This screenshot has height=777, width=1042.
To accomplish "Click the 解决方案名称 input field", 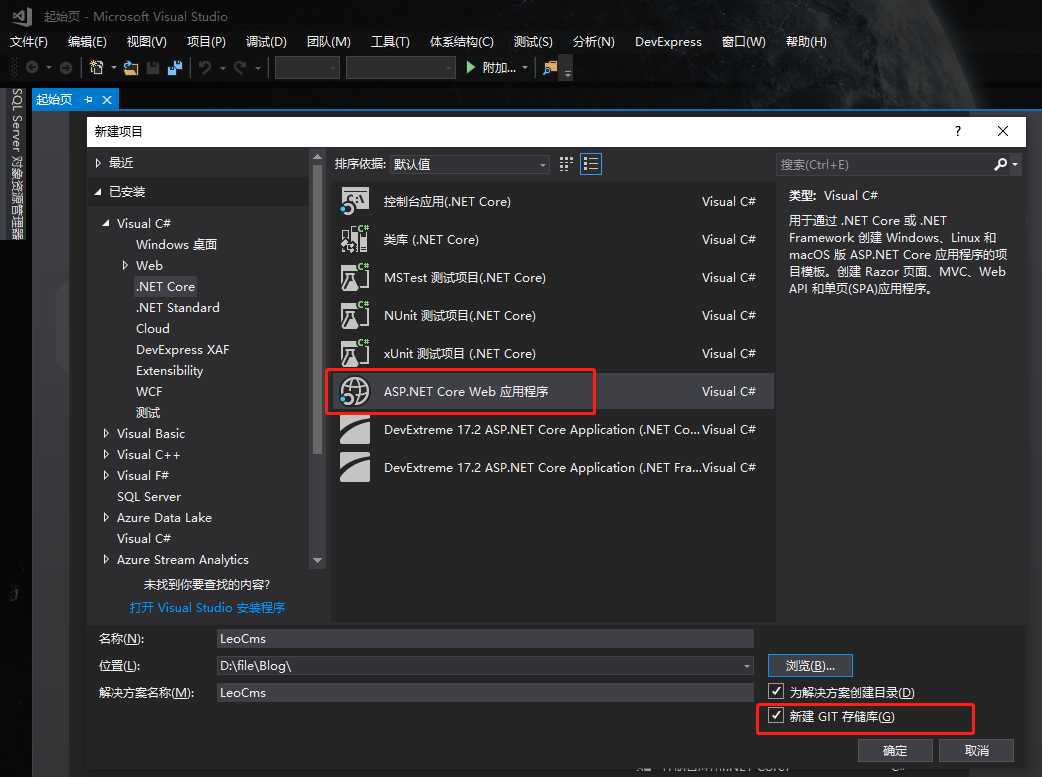I will click(x=485, y=693).
